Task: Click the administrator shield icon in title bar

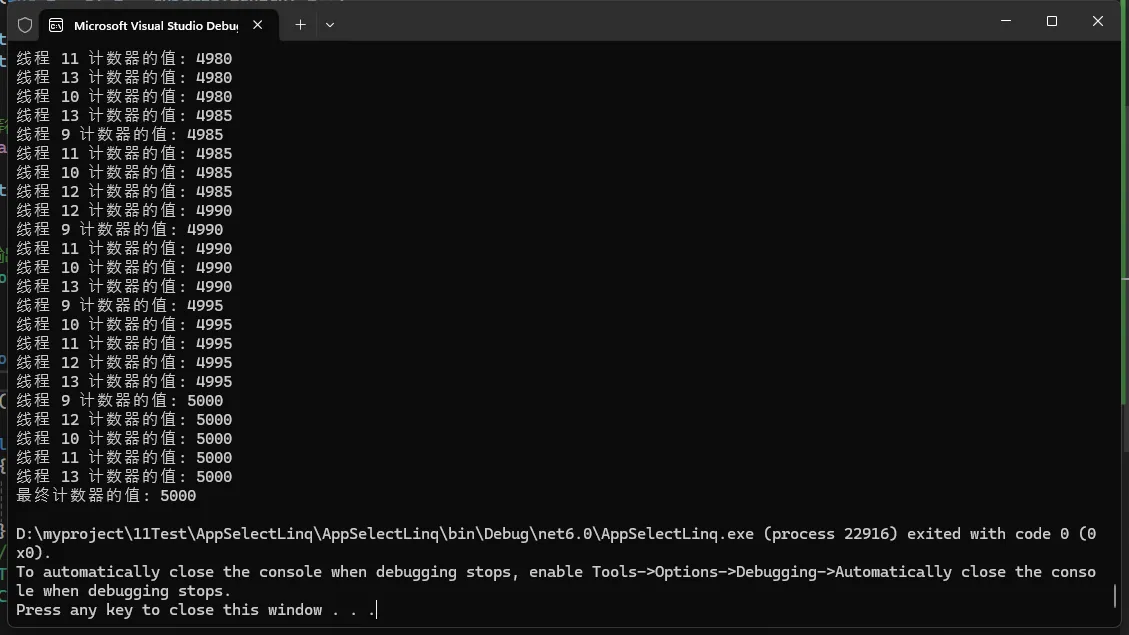Action: (x=25, y=24)
